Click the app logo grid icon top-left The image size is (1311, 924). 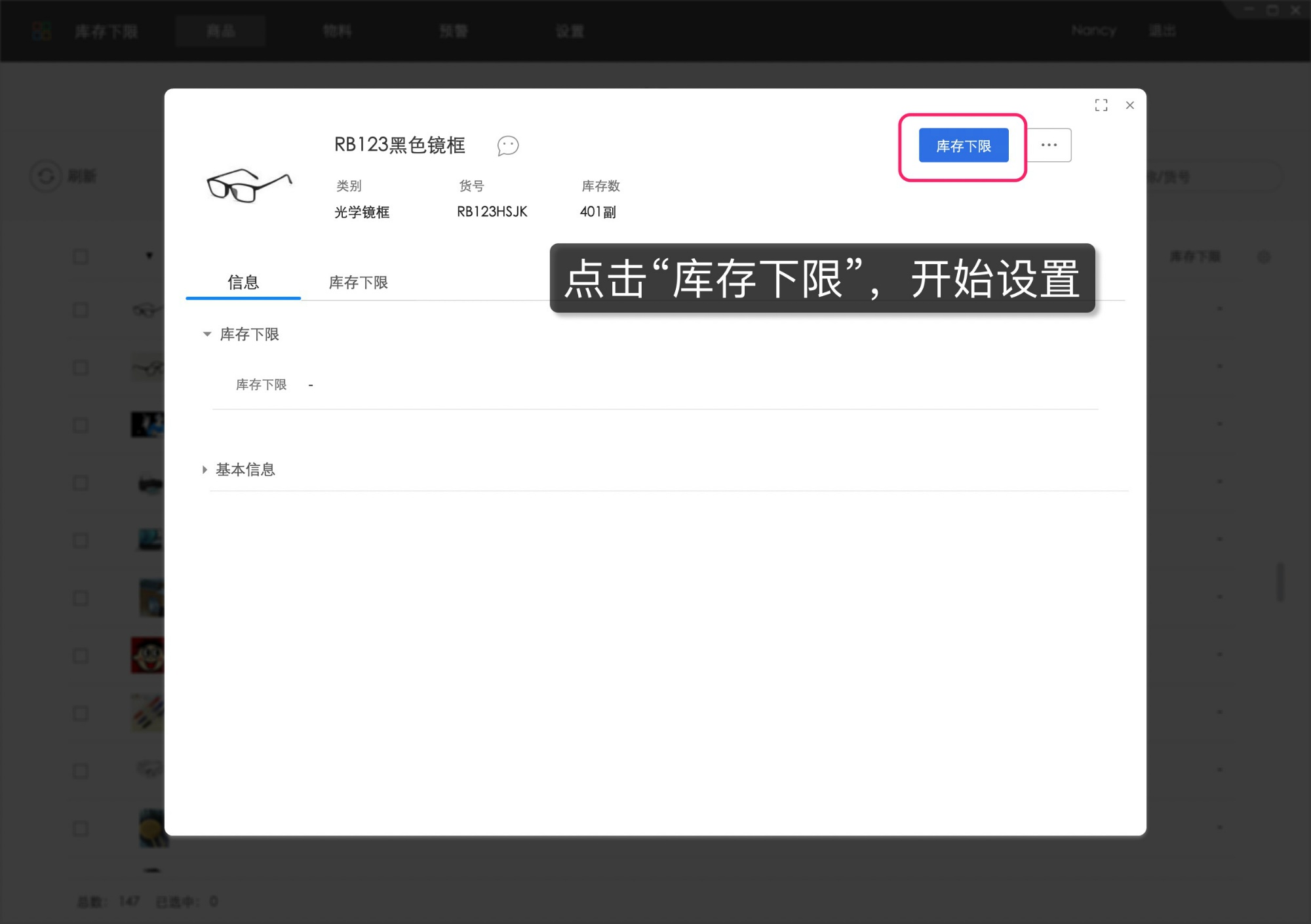coord(41,30)
